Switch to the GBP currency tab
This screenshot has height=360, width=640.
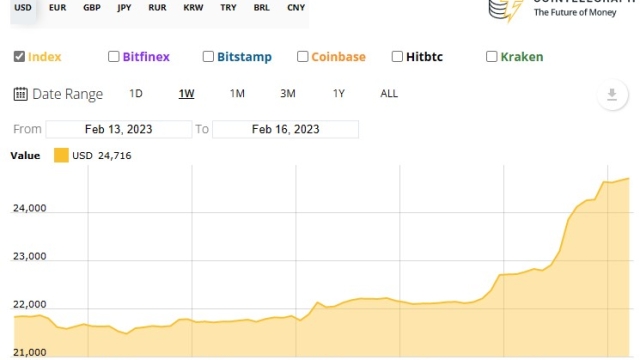click(x=92, y=8)
